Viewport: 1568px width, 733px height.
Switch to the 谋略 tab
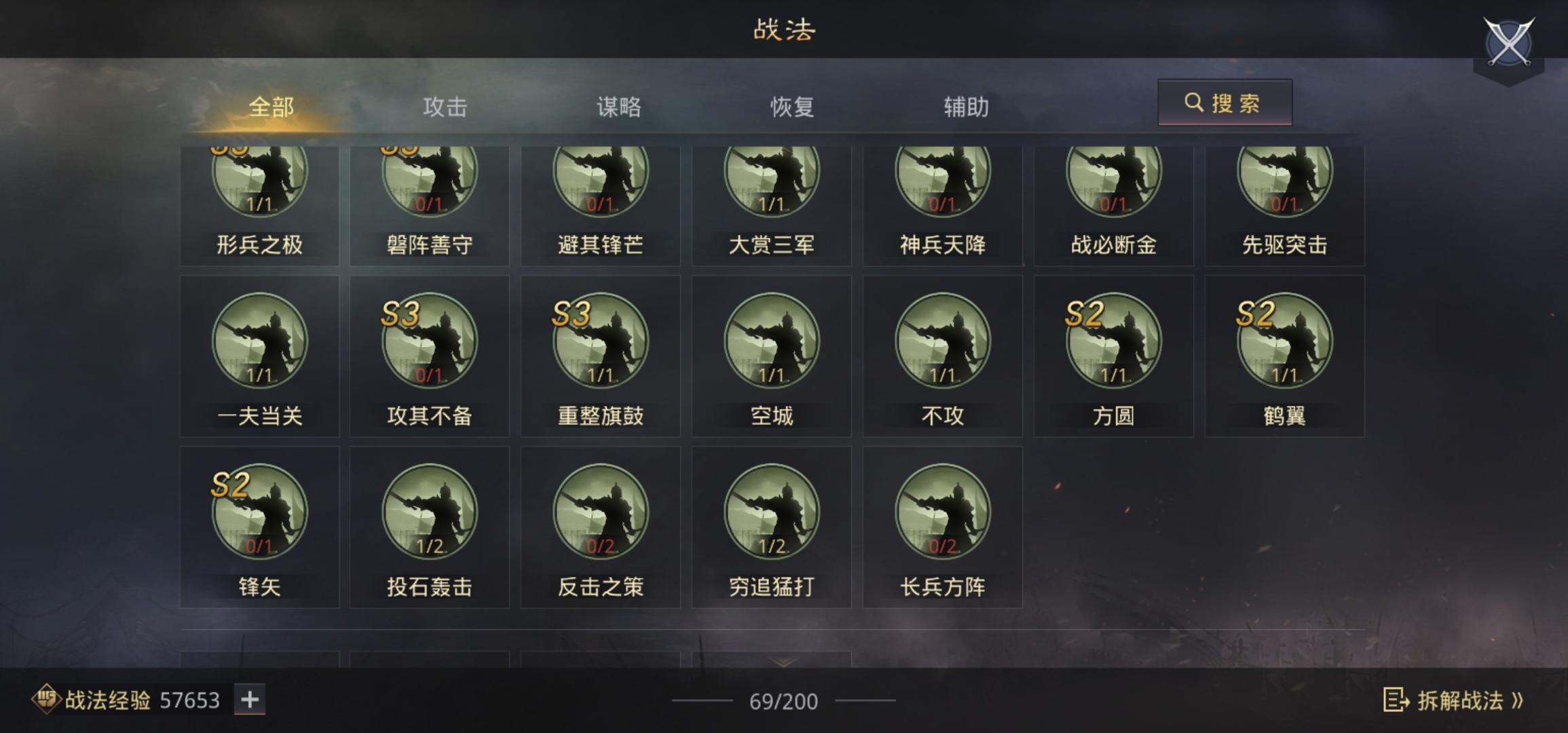(x=619, y=107)
